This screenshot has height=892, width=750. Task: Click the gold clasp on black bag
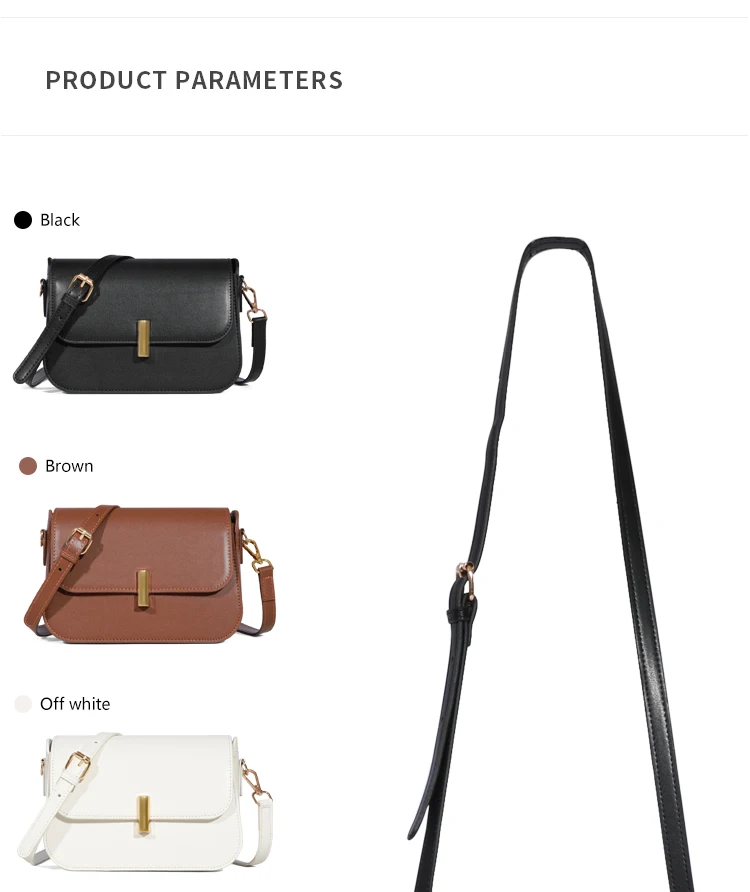[x=144, y=338]
